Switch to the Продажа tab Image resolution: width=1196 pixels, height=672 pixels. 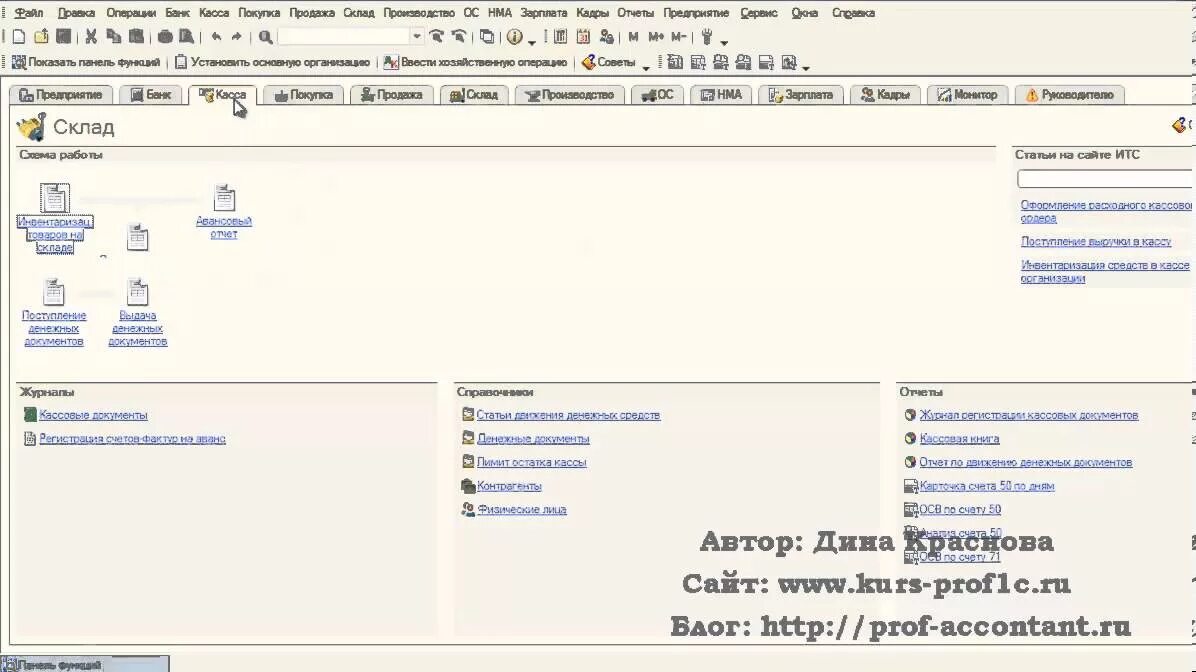pos(391,95)
